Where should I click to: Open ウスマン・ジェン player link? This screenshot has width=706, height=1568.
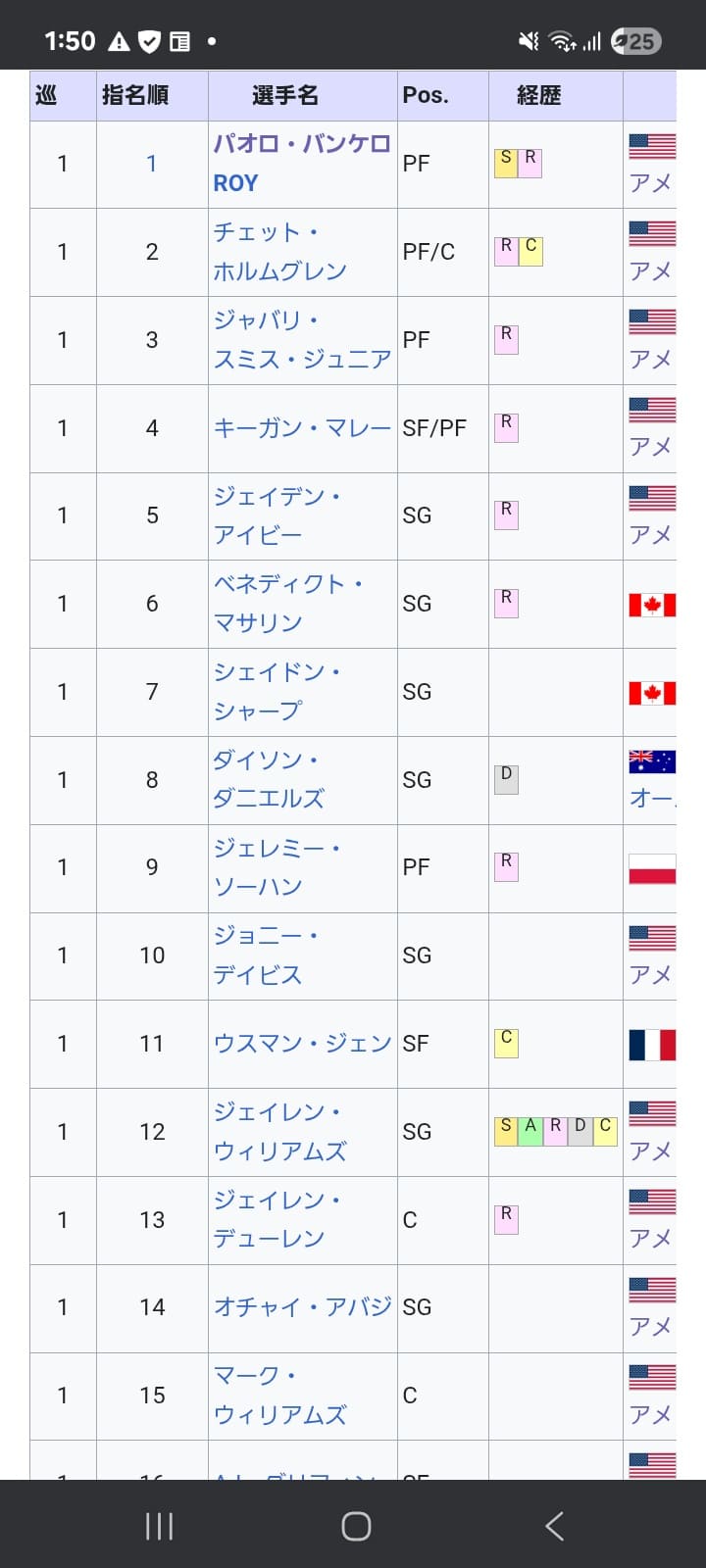click(x=302, y=1044)
